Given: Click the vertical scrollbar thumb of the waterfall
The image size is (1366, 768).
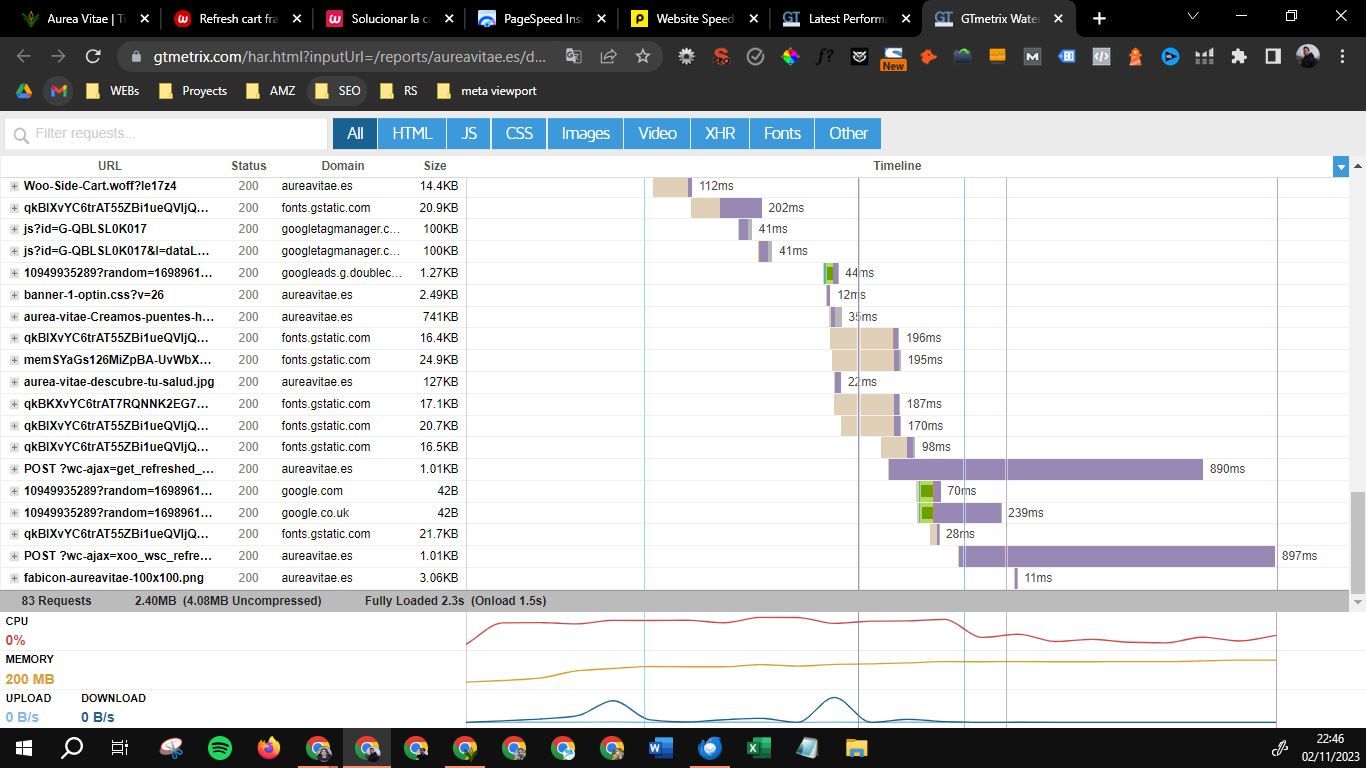Looking at the screenshot, I should 1357,541.
